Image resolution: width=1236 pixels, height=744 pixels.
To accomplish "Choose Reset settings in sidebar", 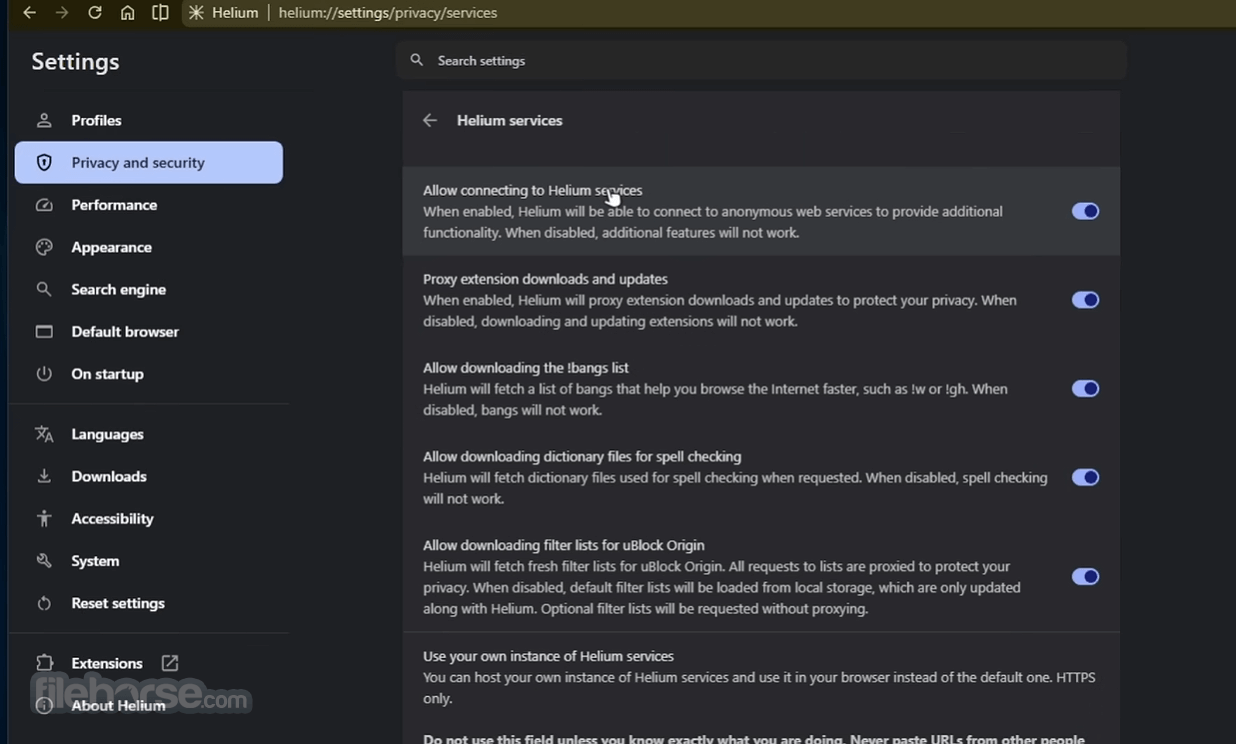I will point(148,603).
